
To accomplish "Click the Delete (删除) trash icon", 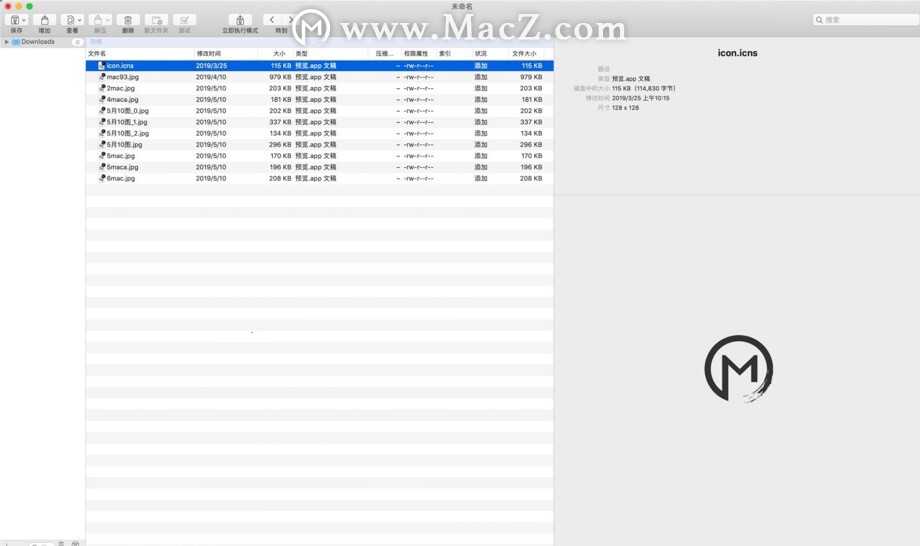I will click(128, 20).
